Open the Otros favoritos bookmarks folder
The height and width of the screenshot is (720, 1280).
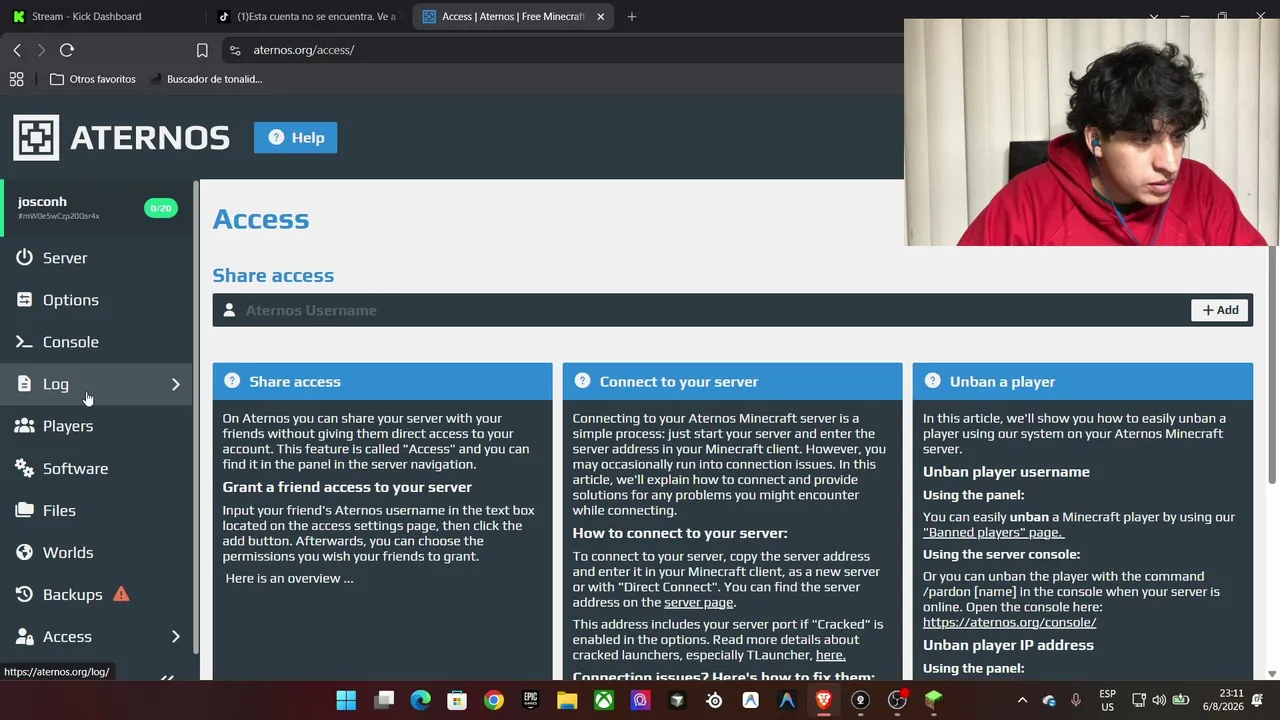point(93,79)
